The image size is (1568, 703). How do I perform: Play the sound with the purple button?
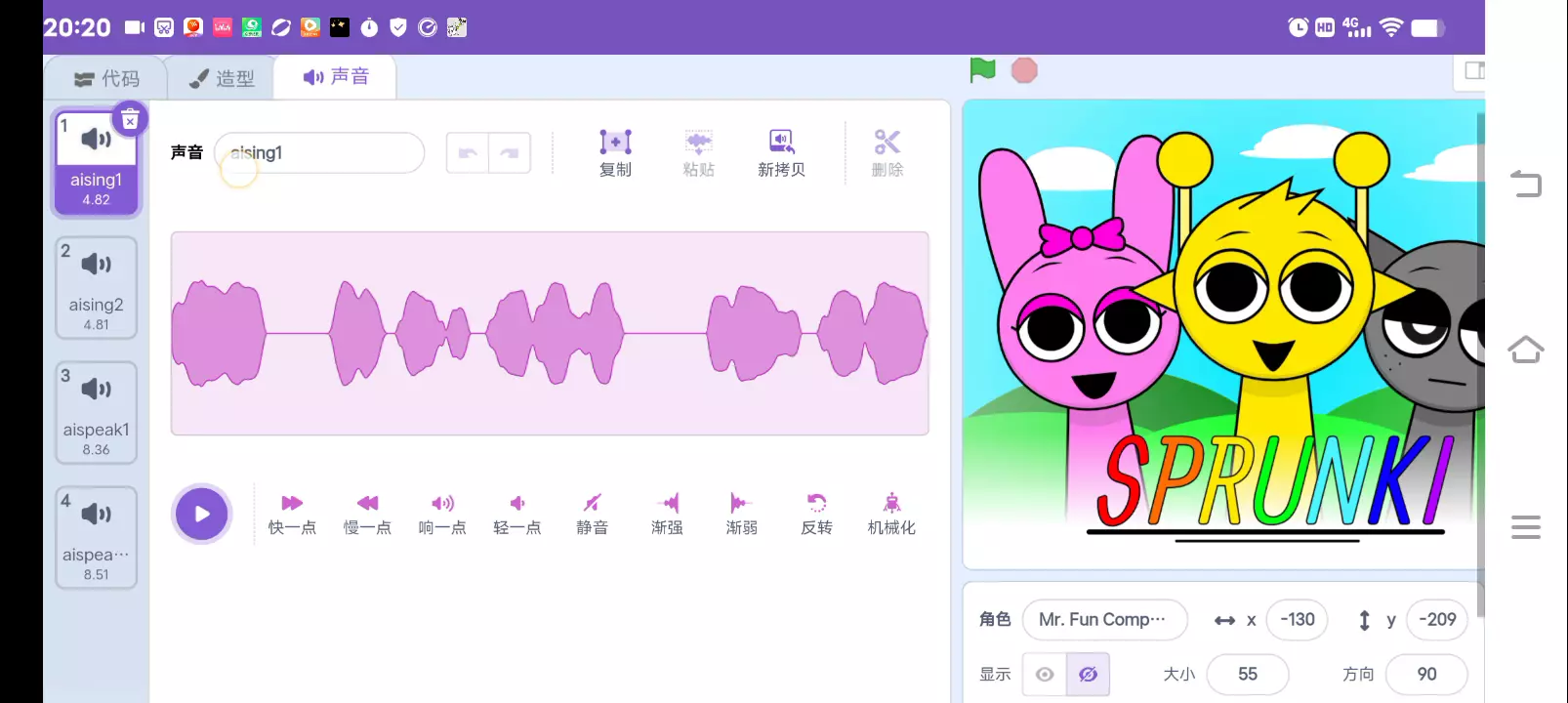(x=202, y=514)
